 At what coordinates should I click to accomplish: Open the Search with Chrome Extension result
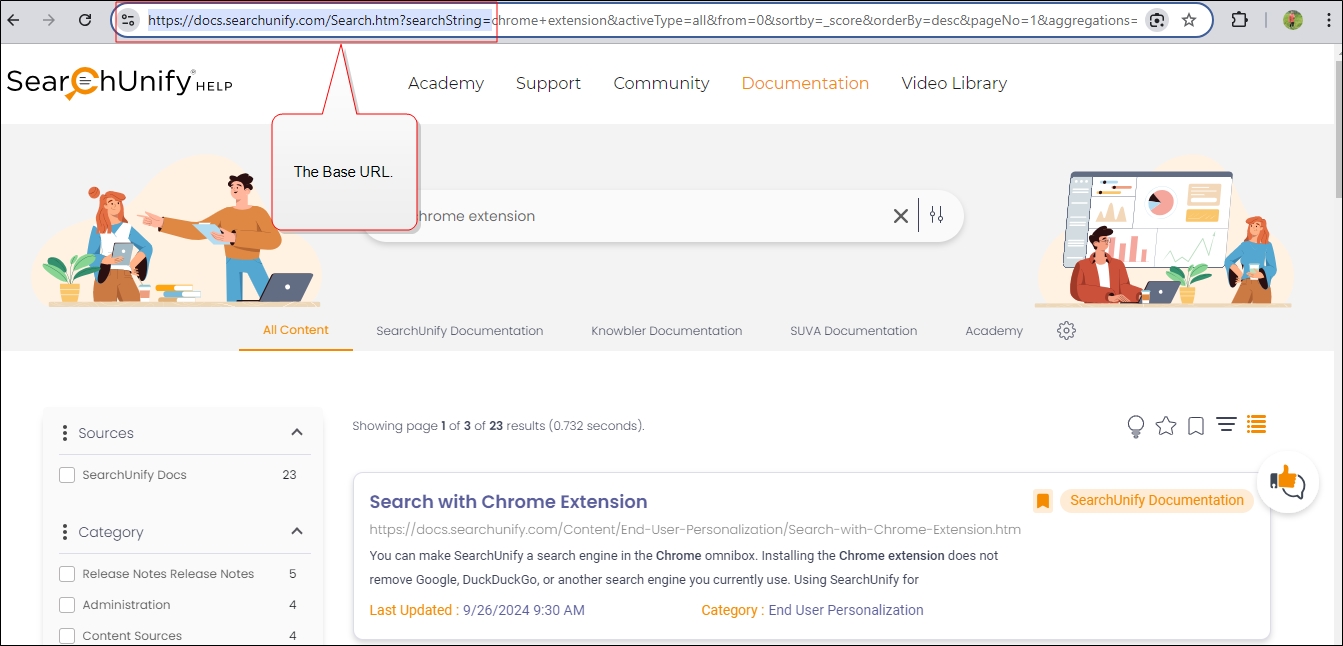[508, 502]
